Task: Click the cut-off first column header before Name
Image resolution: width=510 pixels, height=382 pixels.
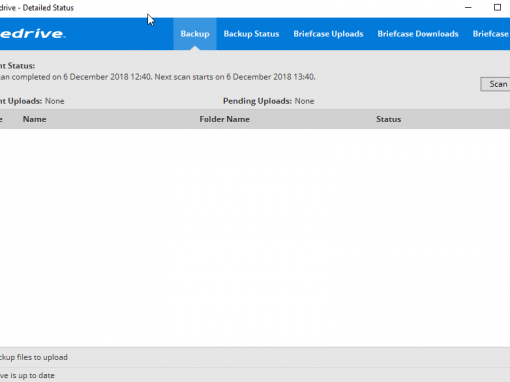Action: (x=1, y=119)
